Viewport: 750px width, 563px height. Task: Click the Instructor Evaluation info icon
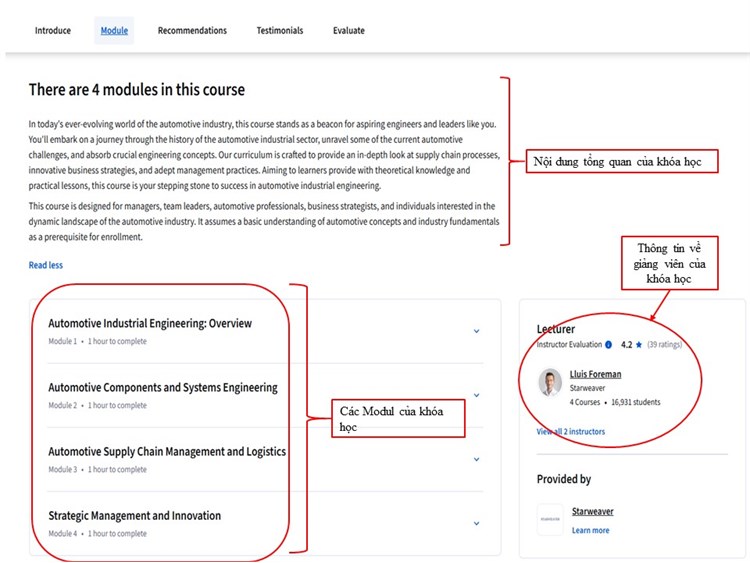pos(608,345)
